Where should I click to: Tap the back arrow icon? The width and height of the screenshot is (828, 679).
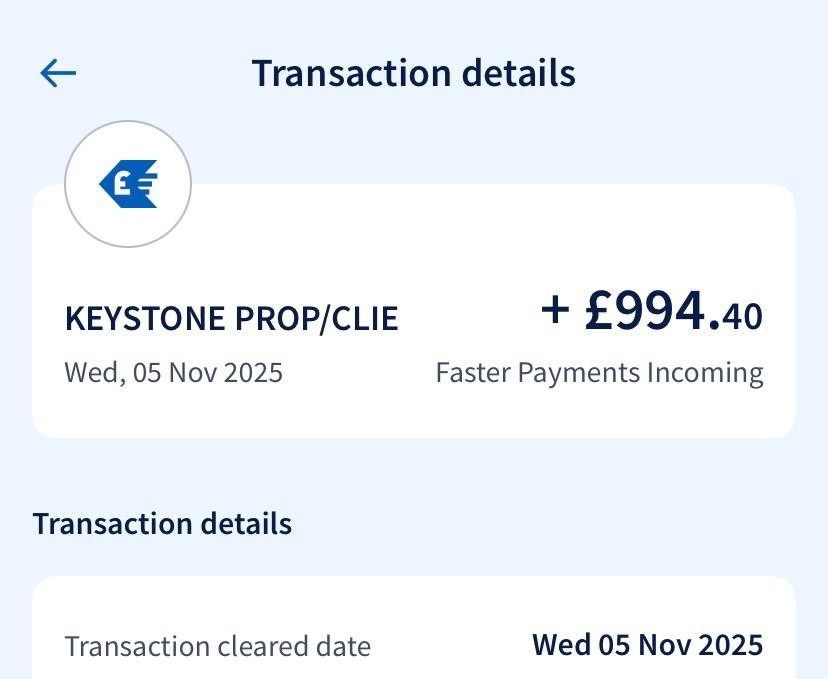pos(58,73)
